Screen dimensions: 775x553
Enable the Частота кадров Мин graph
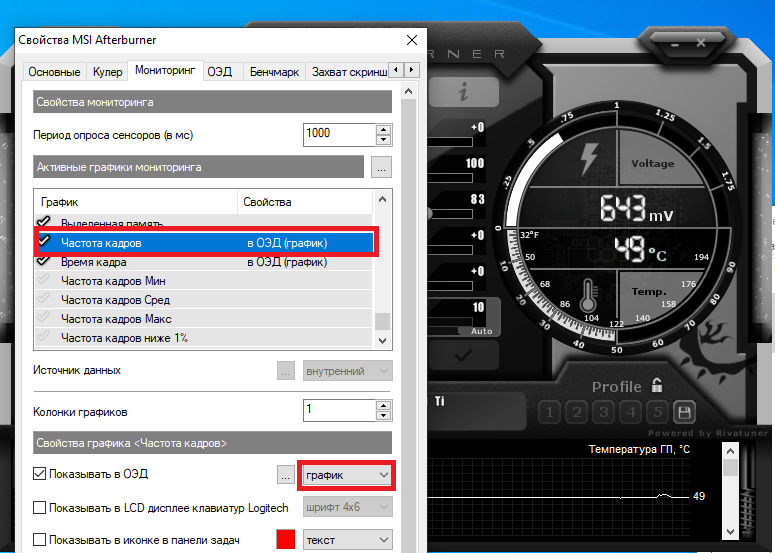(44, 280)
